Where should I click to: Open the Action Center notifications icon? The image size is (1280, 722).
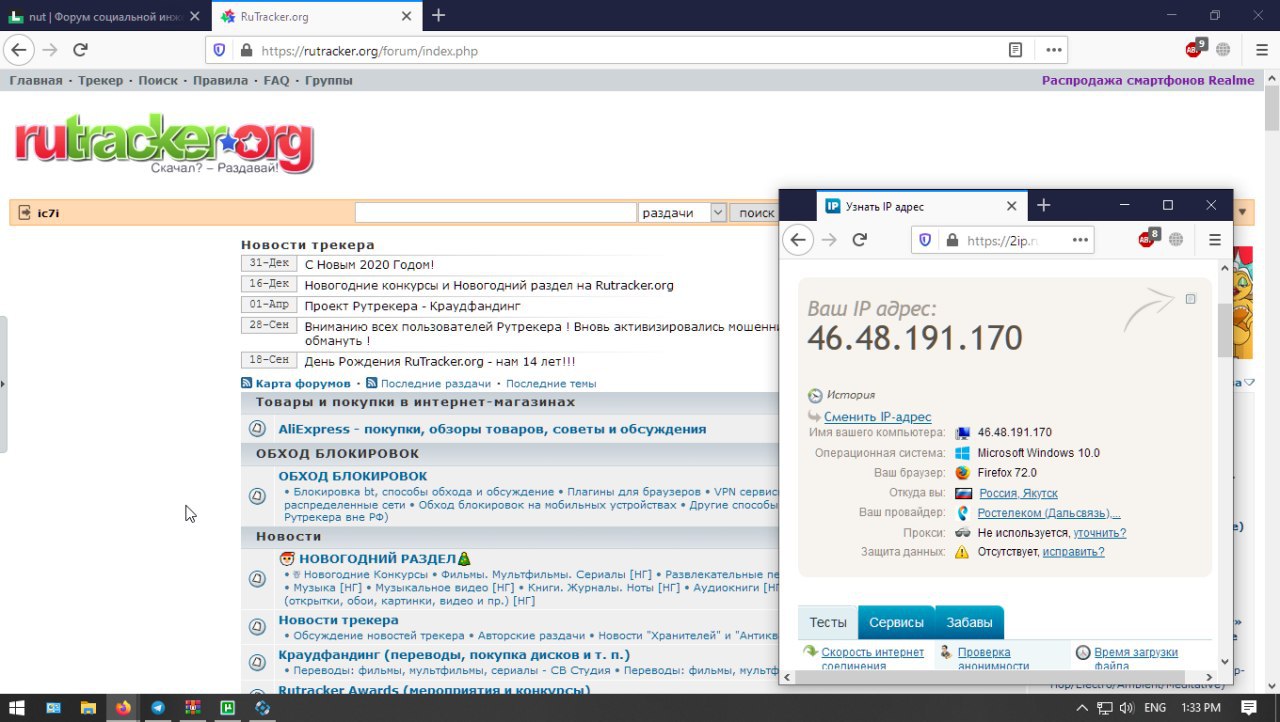pyautogui.click(x=1250, y=707)
